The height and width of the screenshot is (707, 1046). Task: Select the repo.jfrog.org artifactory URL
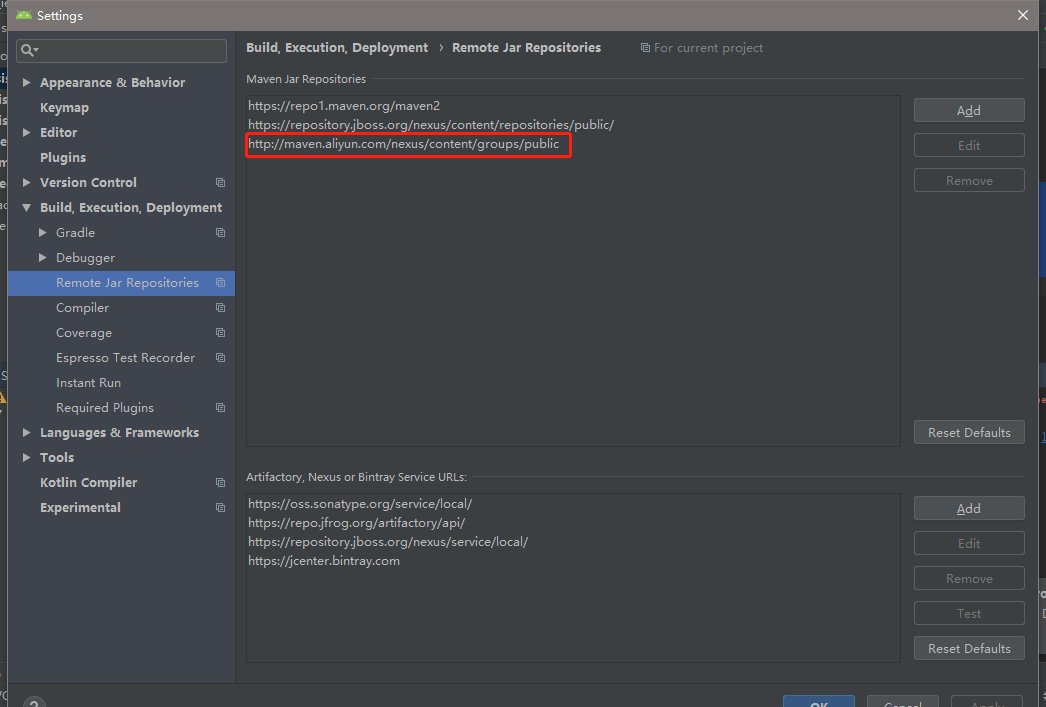coord(356,523)
